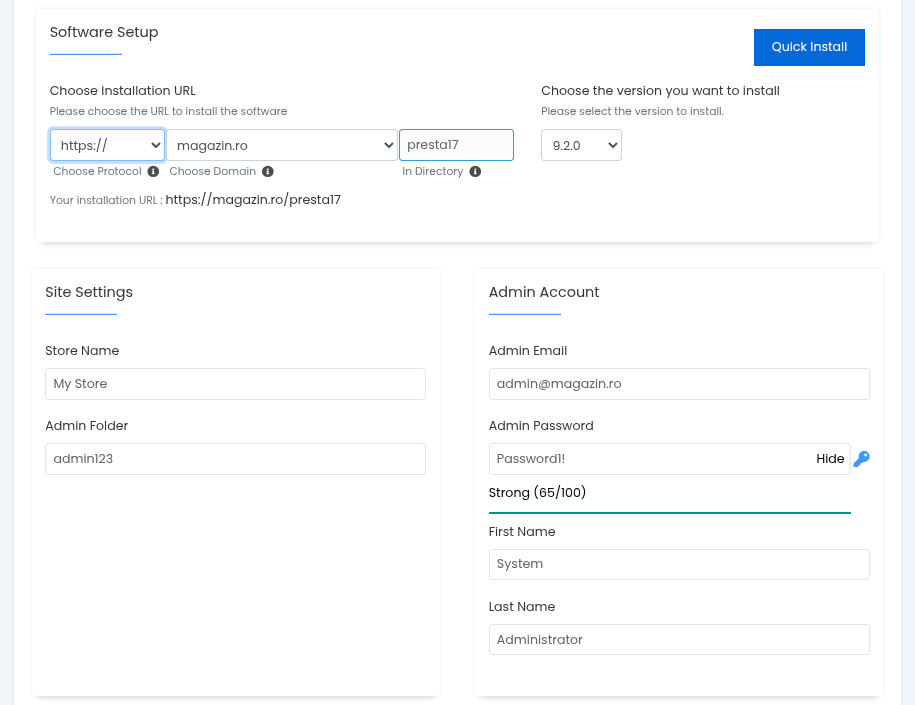Open the https:// protocol dropdown

coord(107,145)
